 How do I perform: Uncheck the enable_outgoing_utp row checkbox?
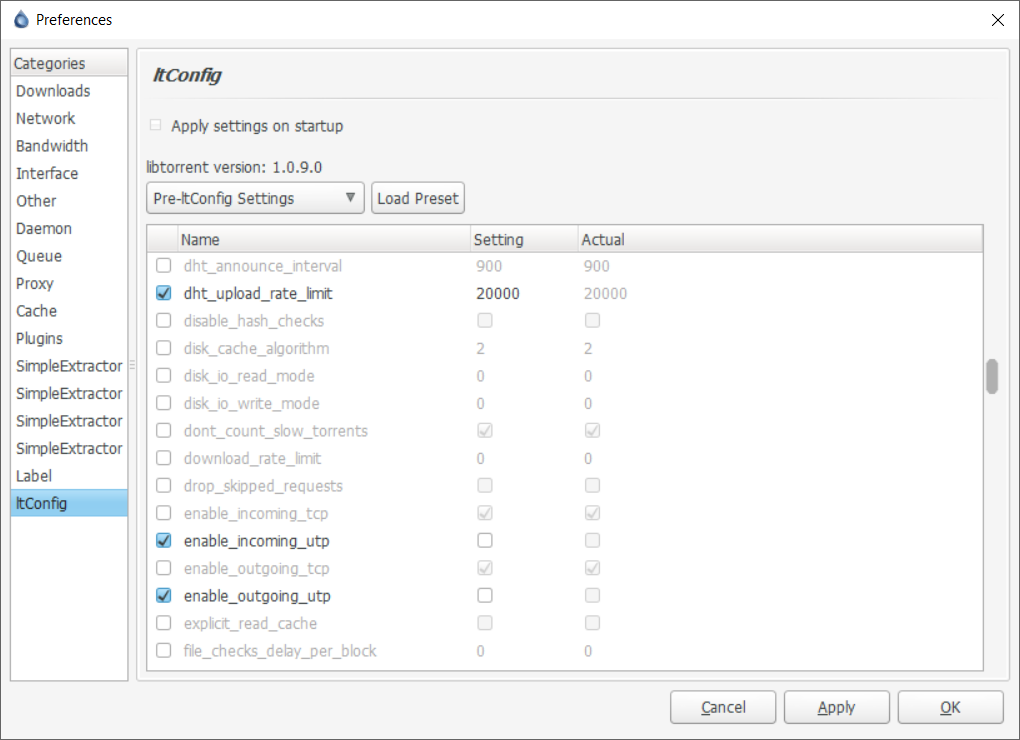coord(164,595)
